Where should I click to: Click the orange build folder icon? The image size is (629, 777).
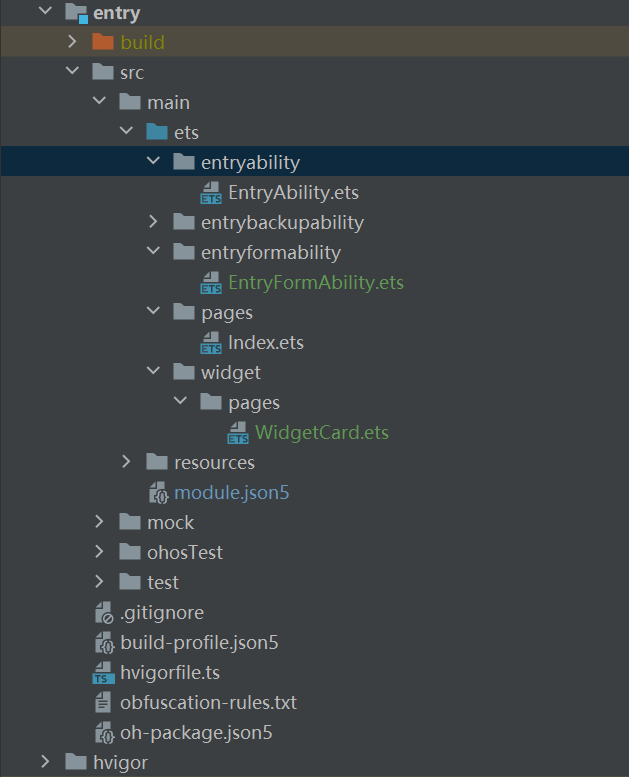tap(103, 42)
